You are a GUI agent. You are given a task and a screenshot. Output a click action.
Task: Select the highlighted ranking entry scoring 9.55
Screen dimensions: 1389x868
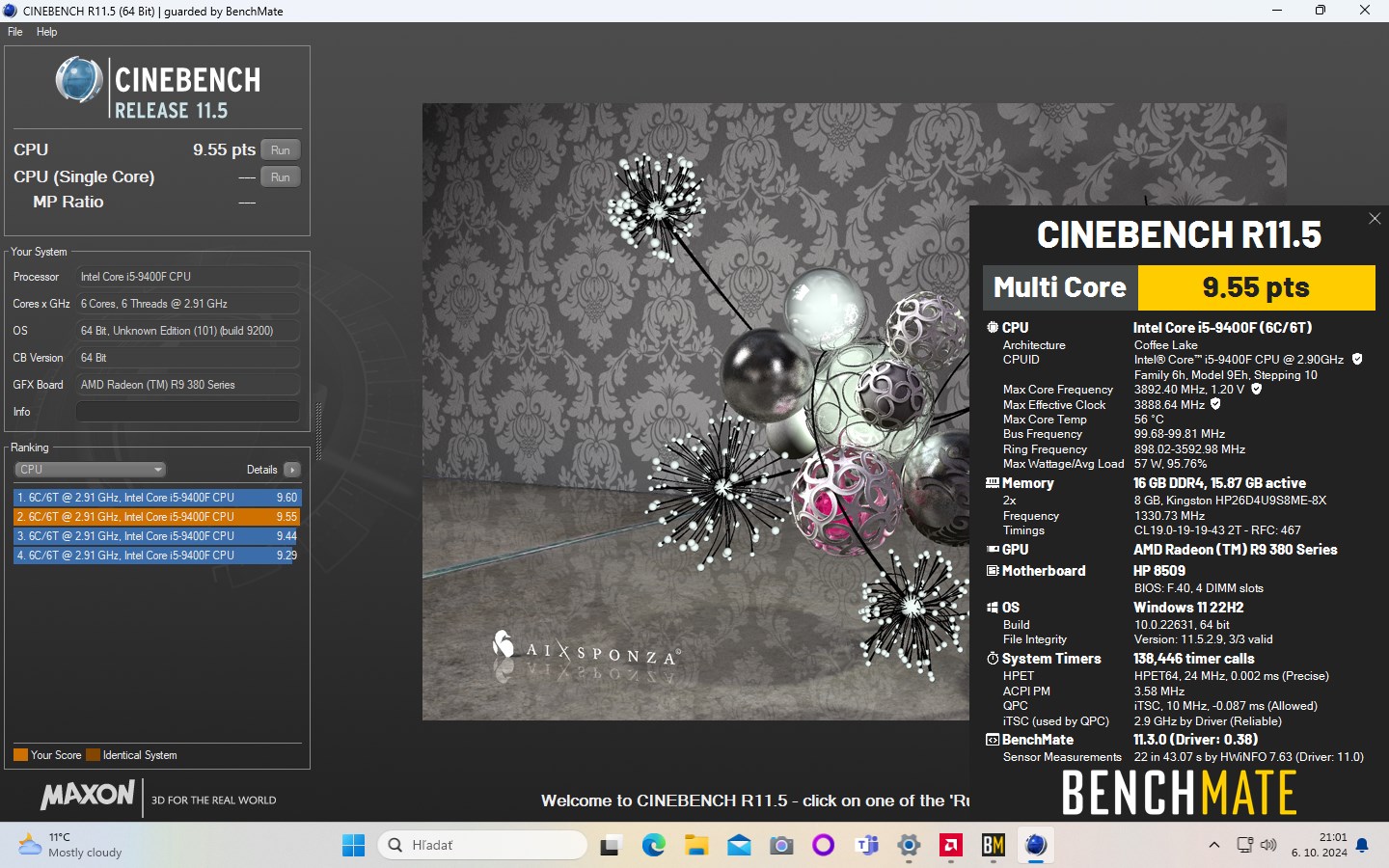click(157, 517)
